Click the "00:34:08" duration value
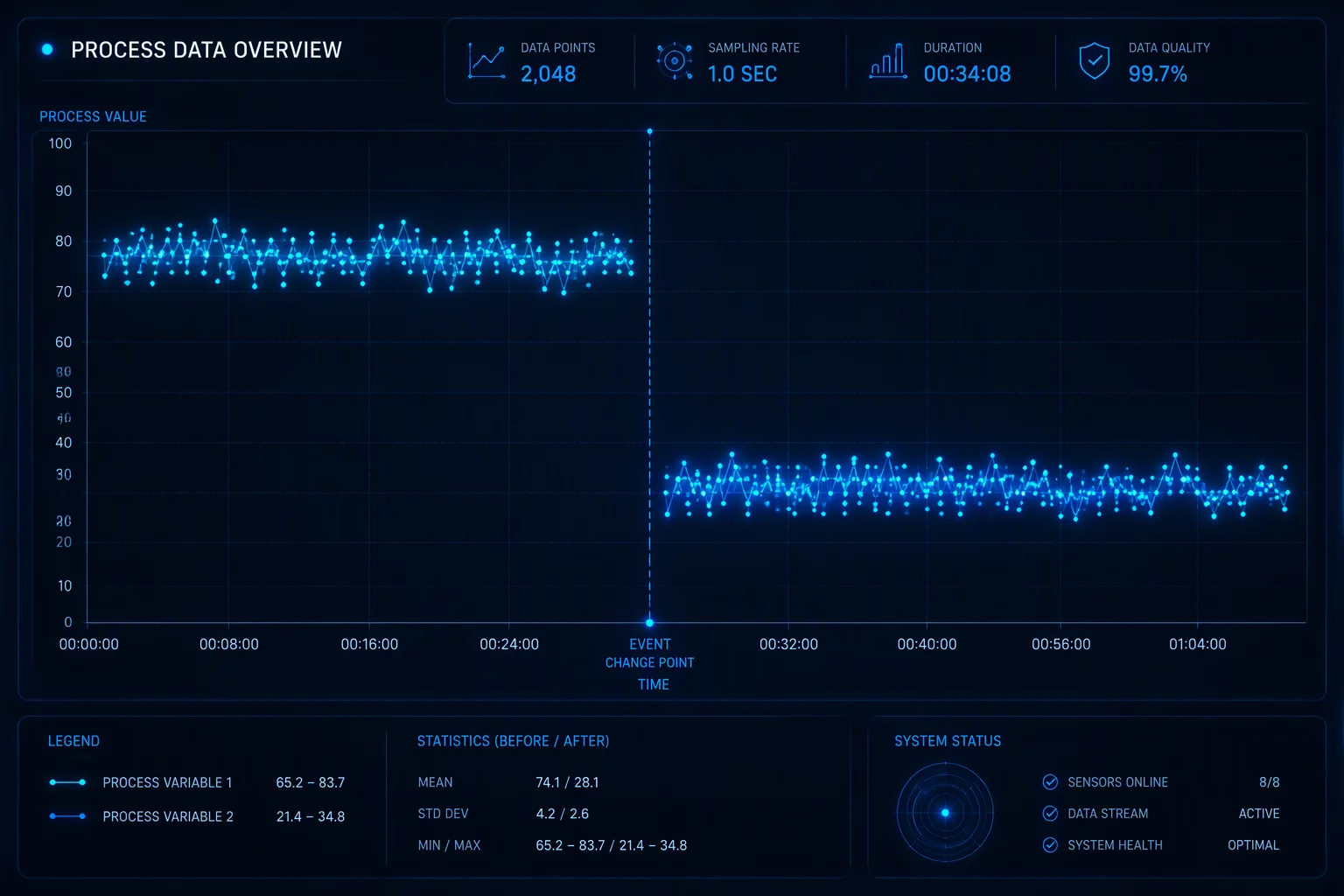 coord(967,74)
